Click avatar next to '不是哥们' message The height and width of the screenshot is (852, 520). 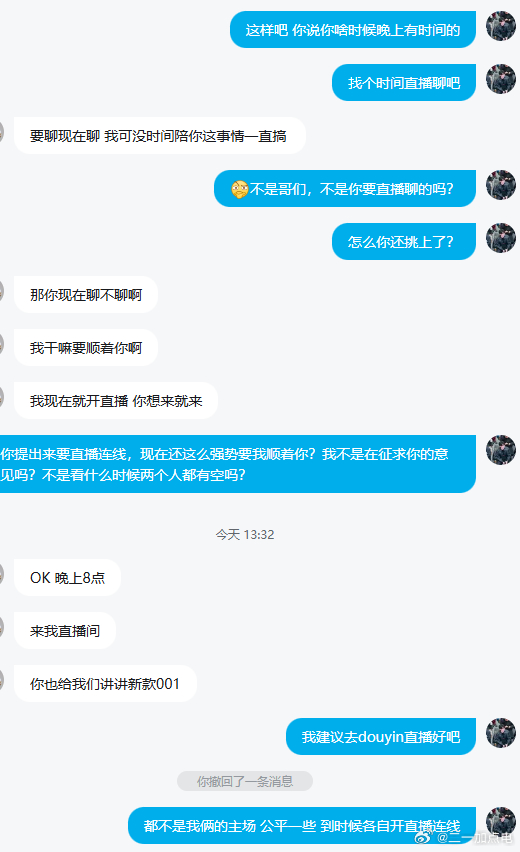click(500, 185)
